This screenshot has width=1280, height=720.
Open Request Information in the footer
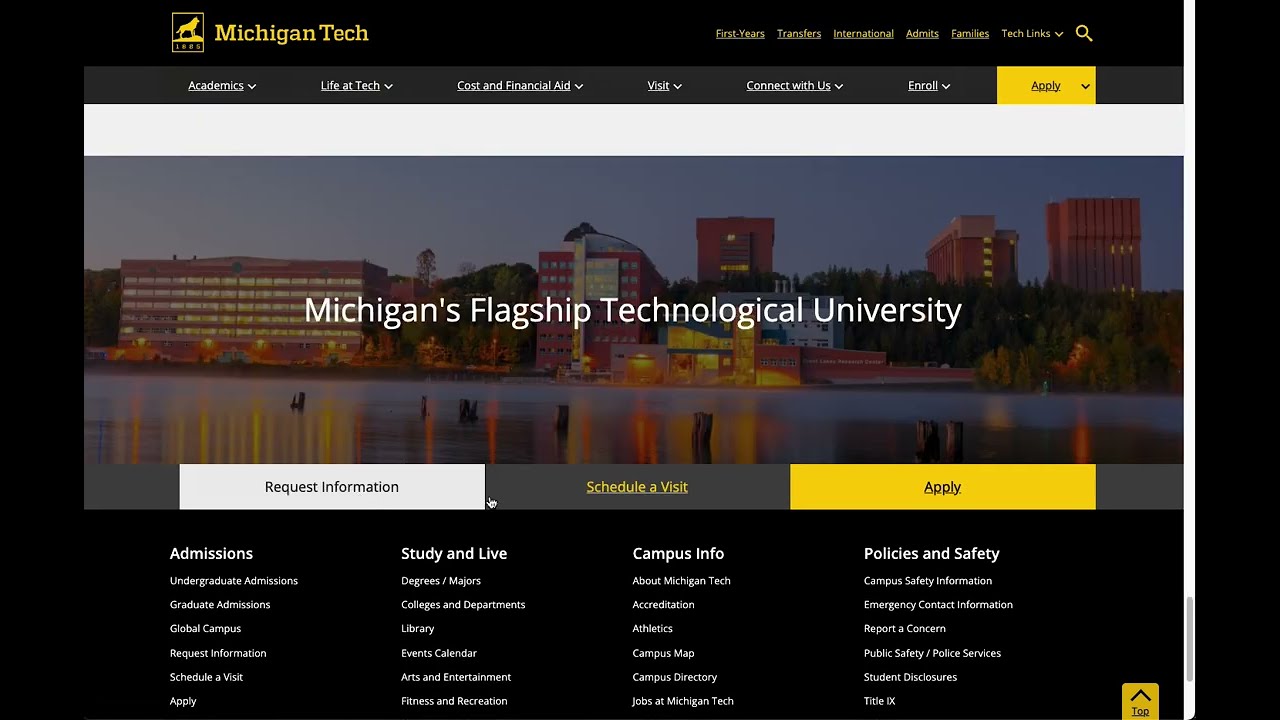(218, 653)
